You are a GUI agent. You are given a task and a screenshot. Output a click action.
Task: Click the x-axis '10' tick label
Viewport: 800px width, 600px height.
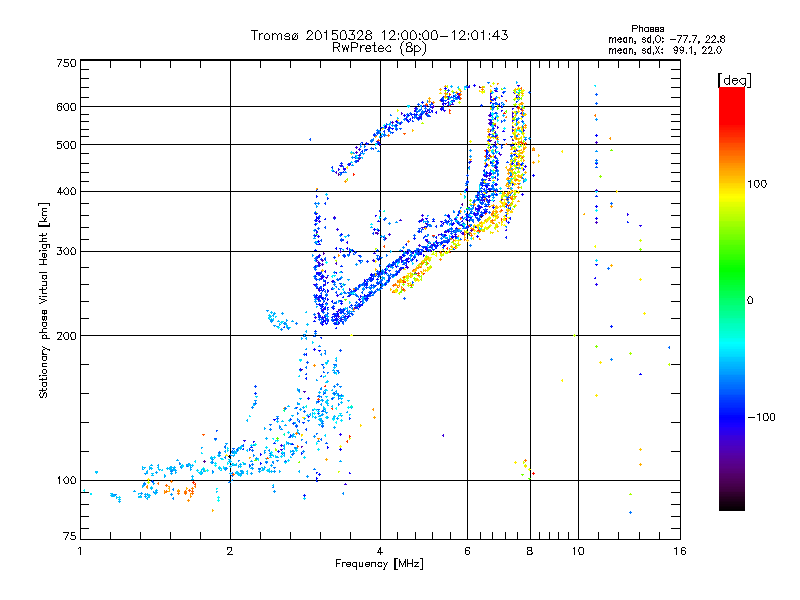click(578, 551)
